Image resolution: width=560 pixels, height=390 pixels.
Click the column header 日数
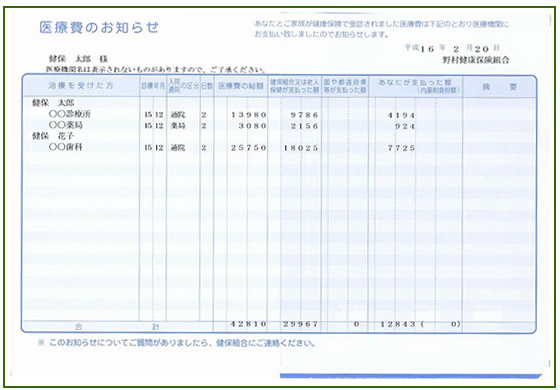[207, 86]
